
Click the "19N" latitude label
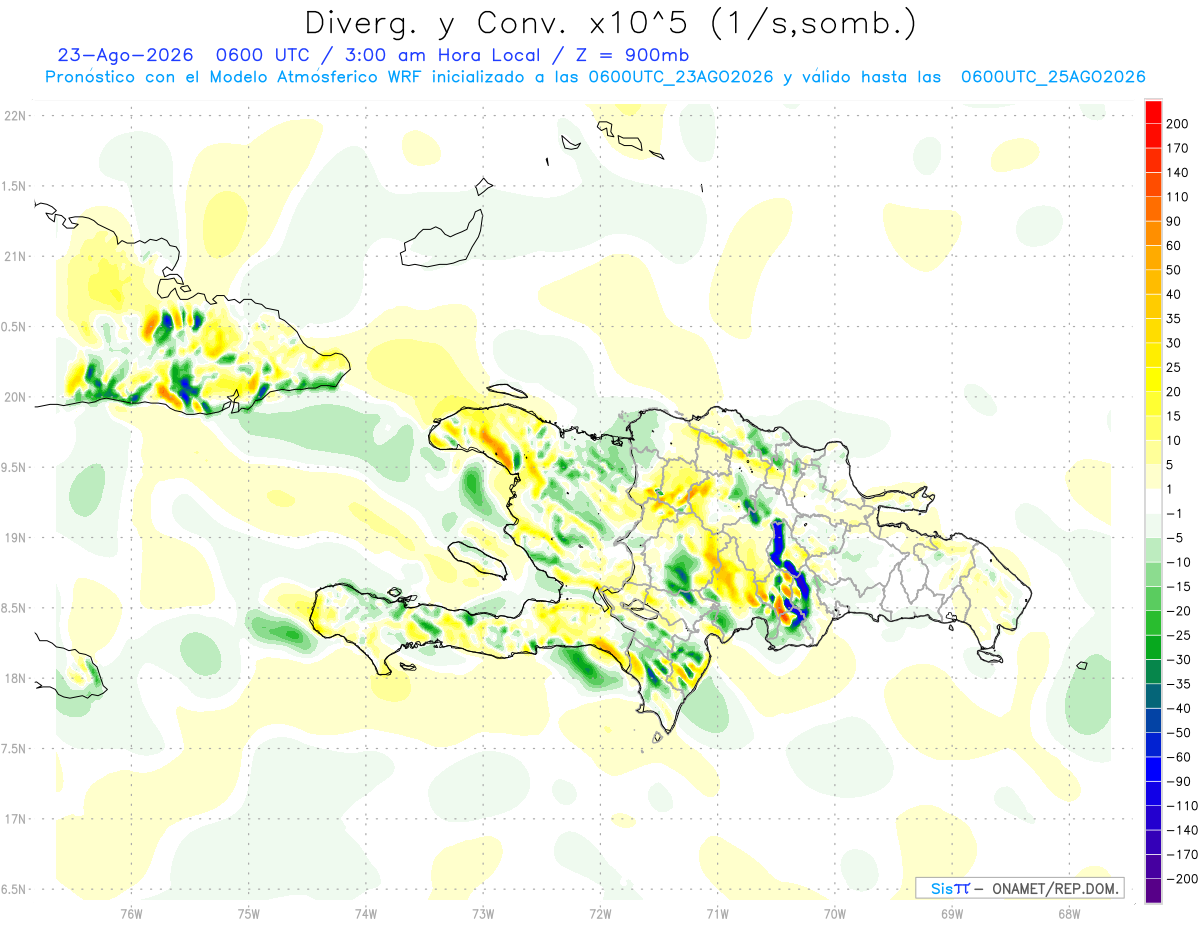14,537
